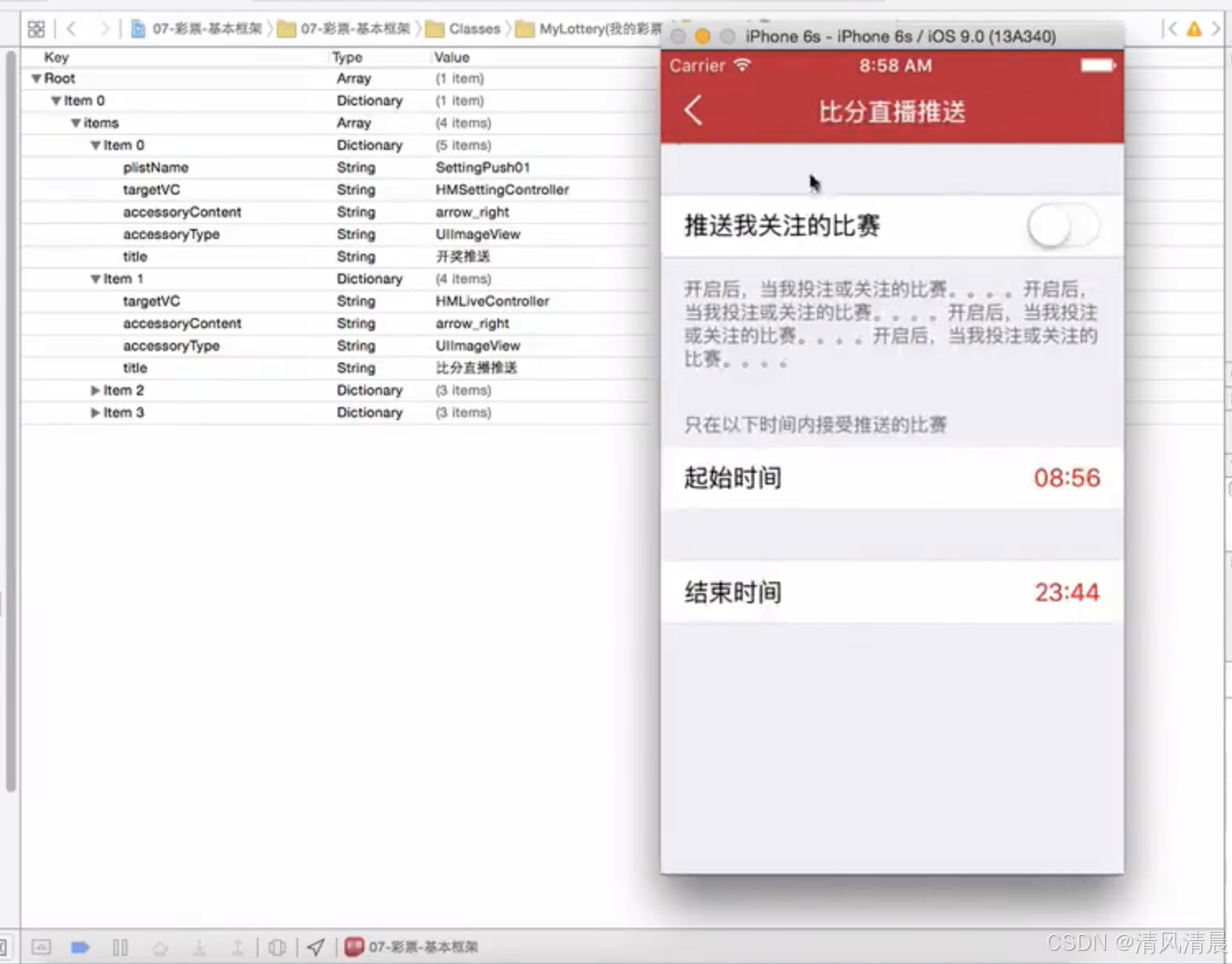This screenshot has width=1232, height=964.
Task: Select the SettingPush01 value cell
Action: point(483,167)
